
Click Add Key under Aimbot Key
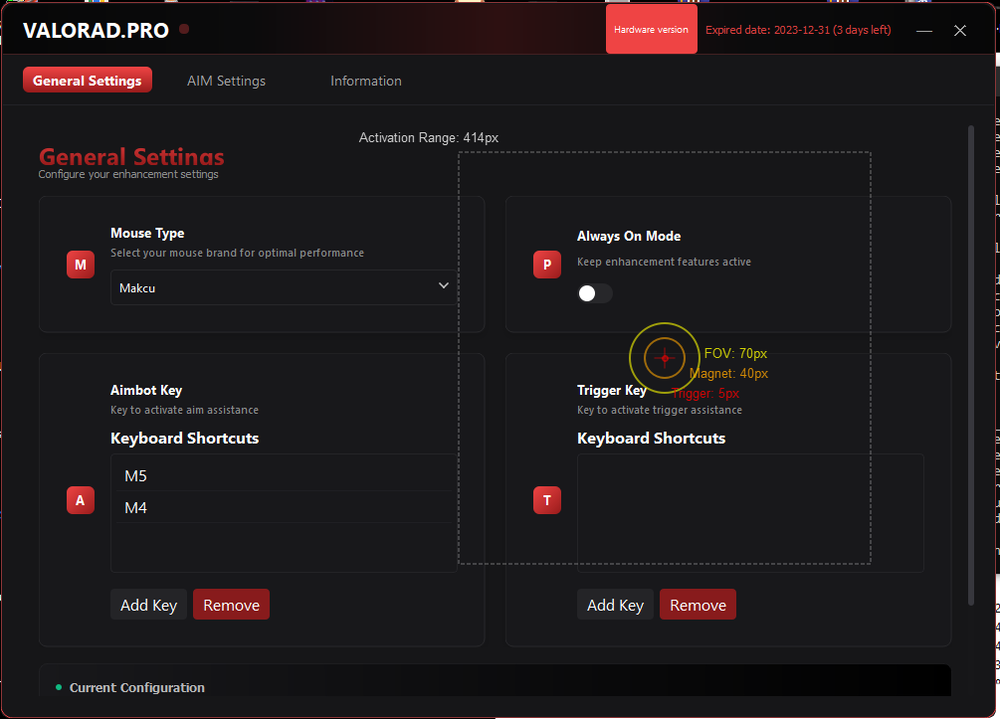coord(148,605)
